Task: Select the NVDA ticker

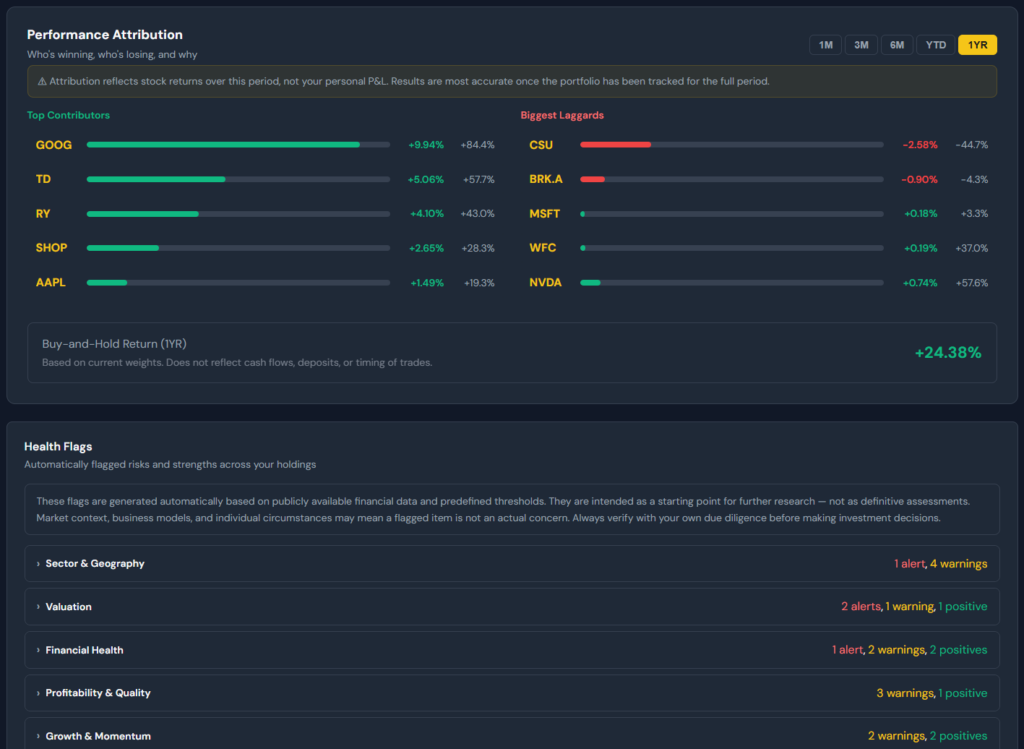Action: (543, 282)
